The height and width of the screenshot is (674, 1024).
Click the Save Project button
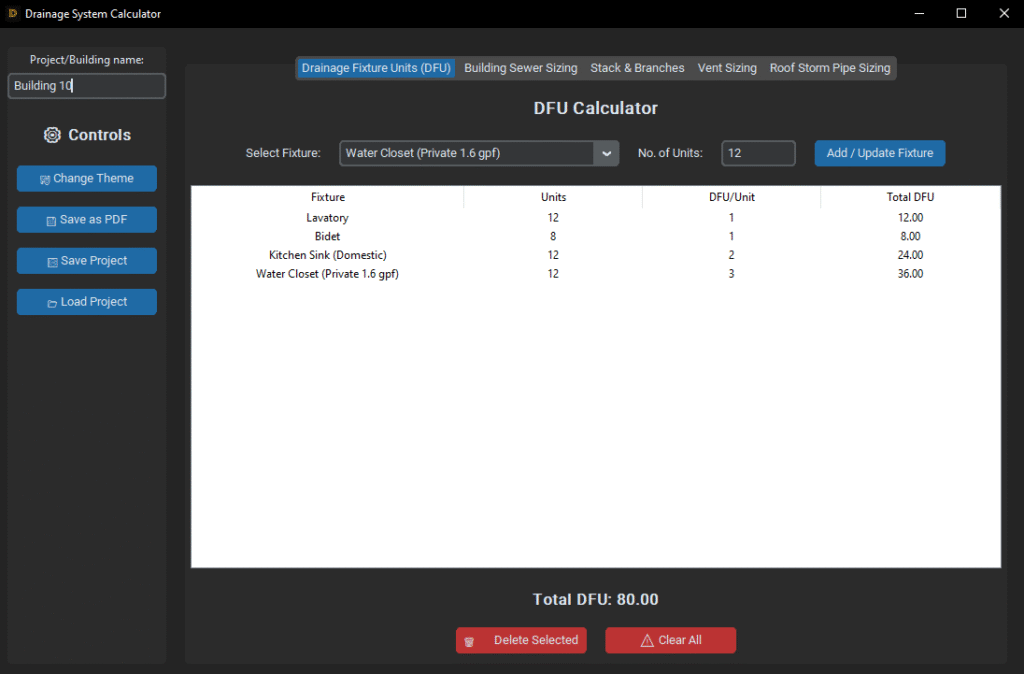(x=87, y=261)
